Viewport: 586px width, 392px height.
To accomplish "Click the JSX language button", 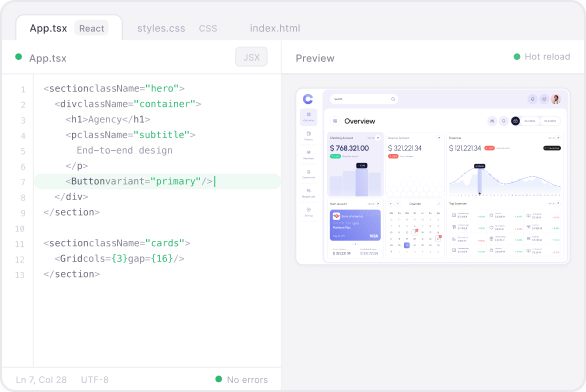I will click(x=252, y=57).
